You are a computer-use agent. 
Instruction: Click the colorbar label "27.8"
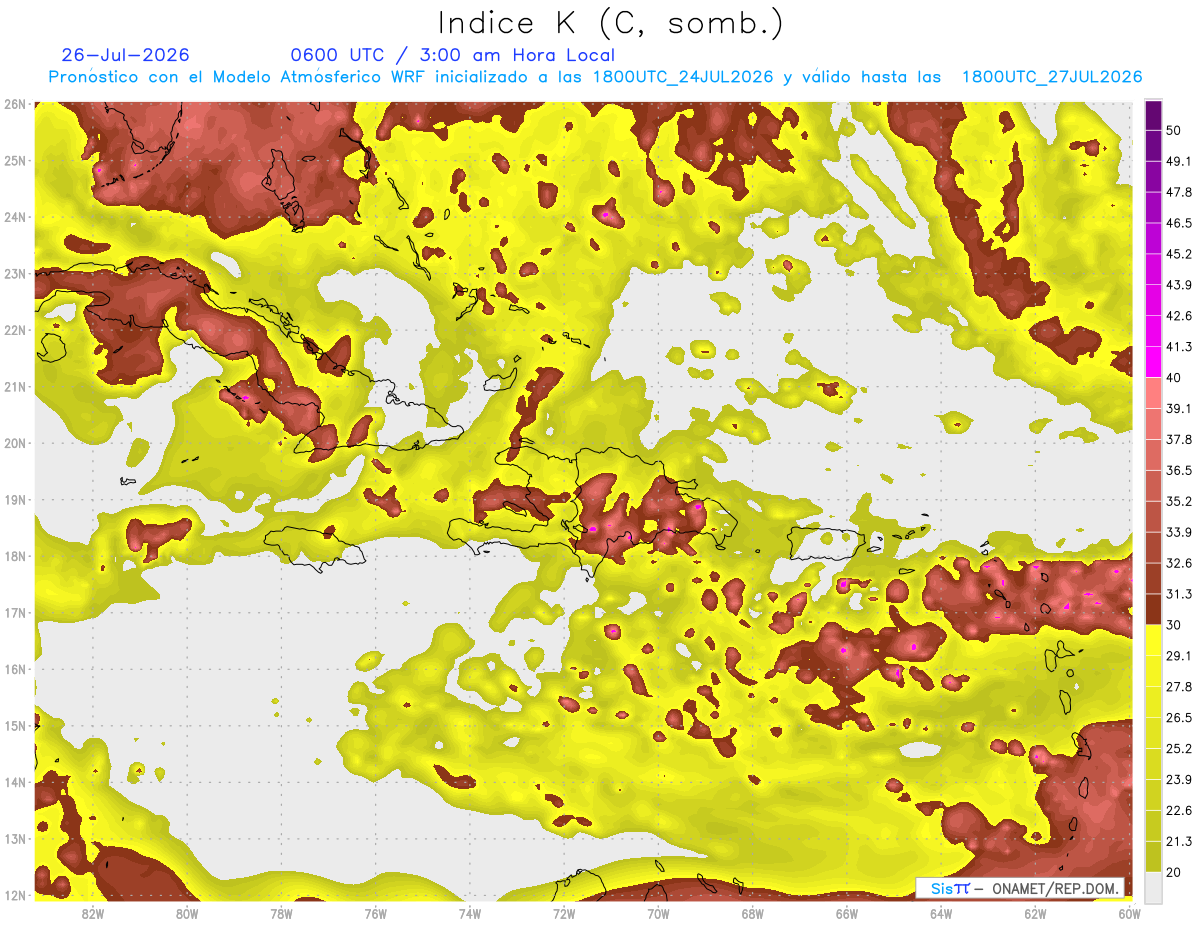click(x=1179, y=686)
